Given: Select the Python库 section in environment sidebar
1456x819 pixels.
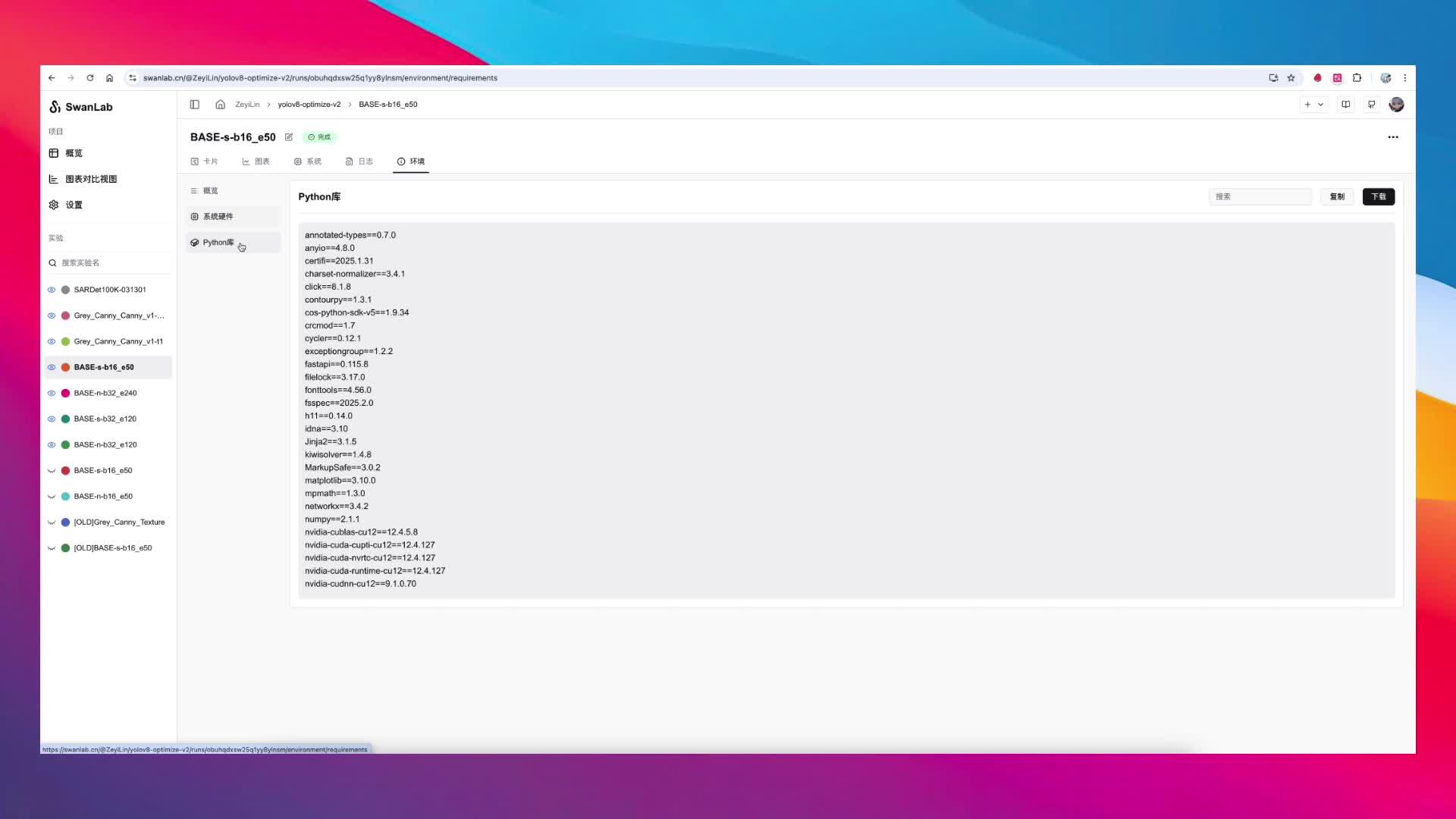Looking at the screenshot, I should pos(217,242).
